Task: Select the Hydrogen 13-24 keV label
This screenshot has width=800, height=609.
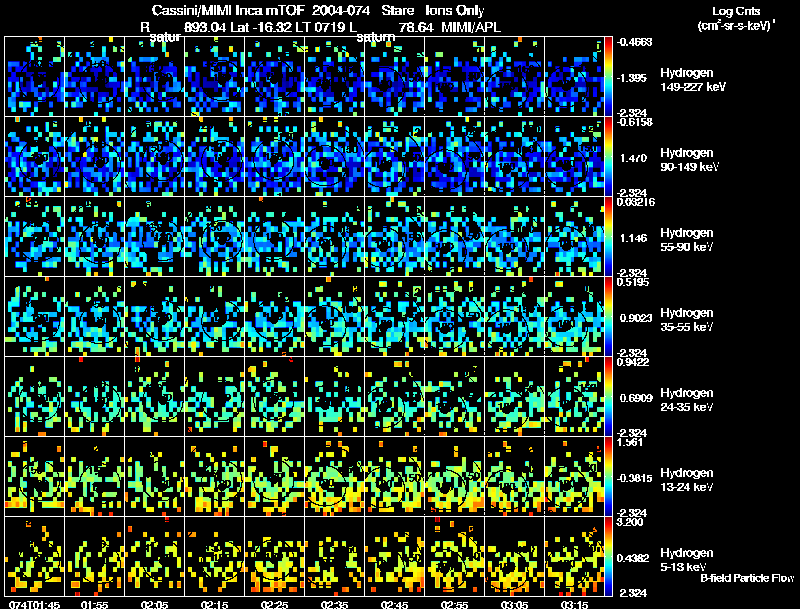Action: [687, 480]
